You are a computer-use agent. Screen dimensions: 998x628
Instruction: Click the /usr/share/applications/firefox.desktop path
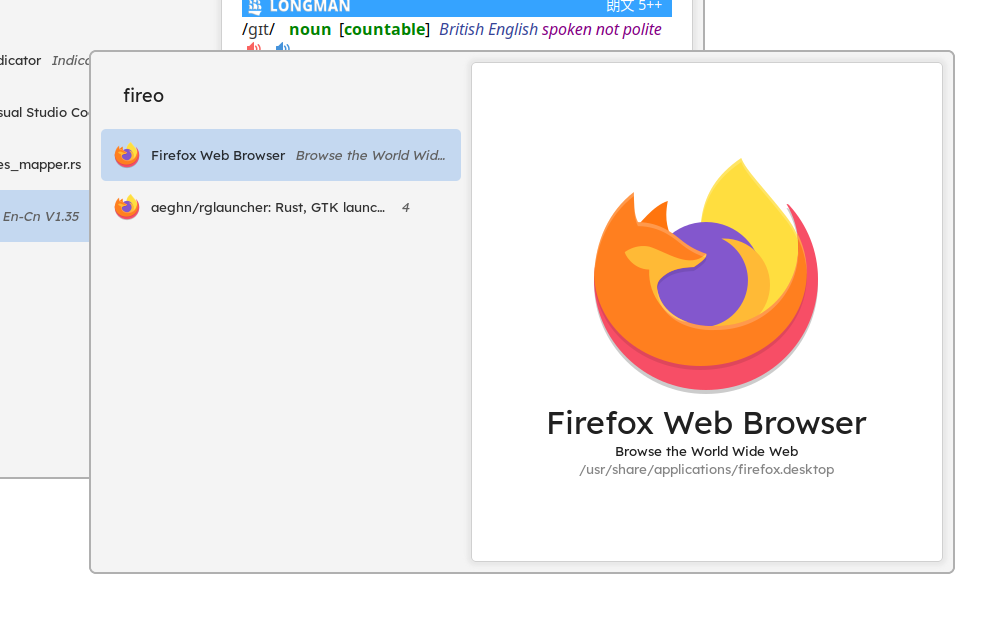pos(706,470)
